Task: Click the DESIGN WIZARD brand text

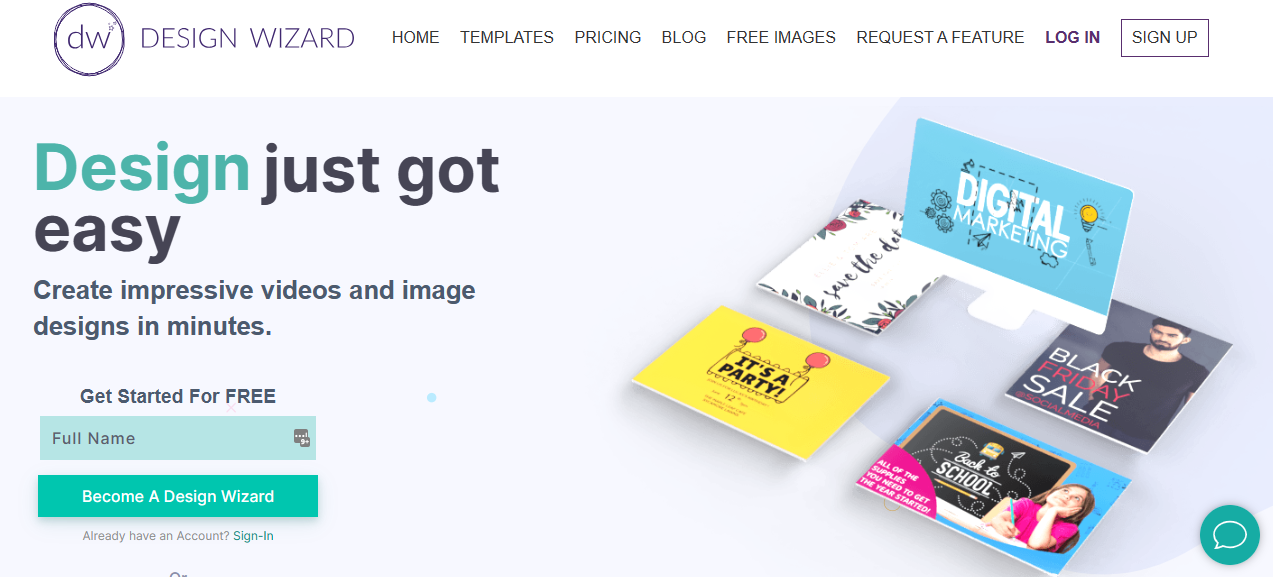Action: click(x=248, y=39)
